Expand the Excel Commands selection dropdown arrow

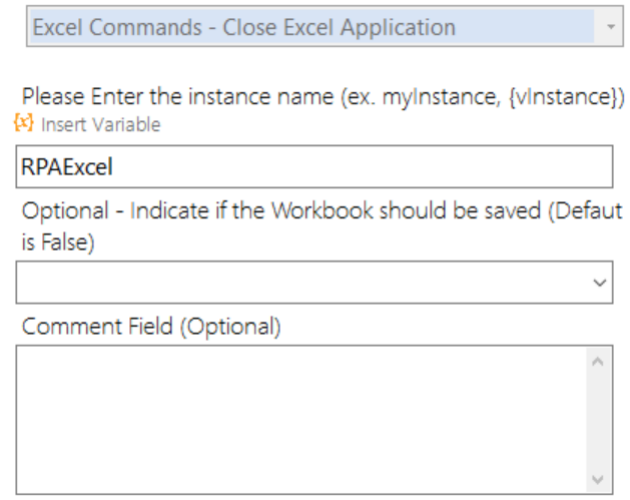tap(611, 27)
